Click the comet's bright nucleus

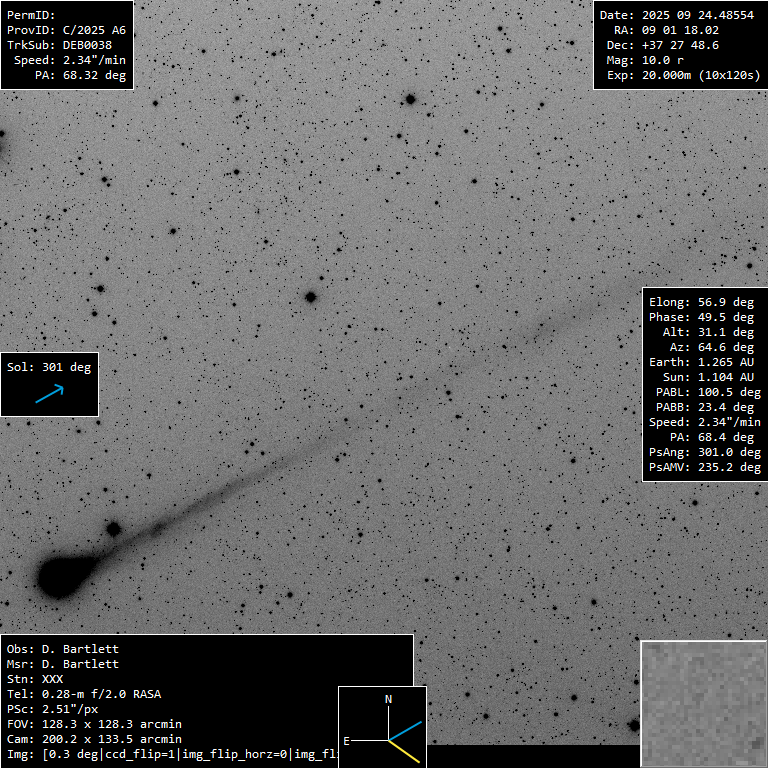(60, 576)
